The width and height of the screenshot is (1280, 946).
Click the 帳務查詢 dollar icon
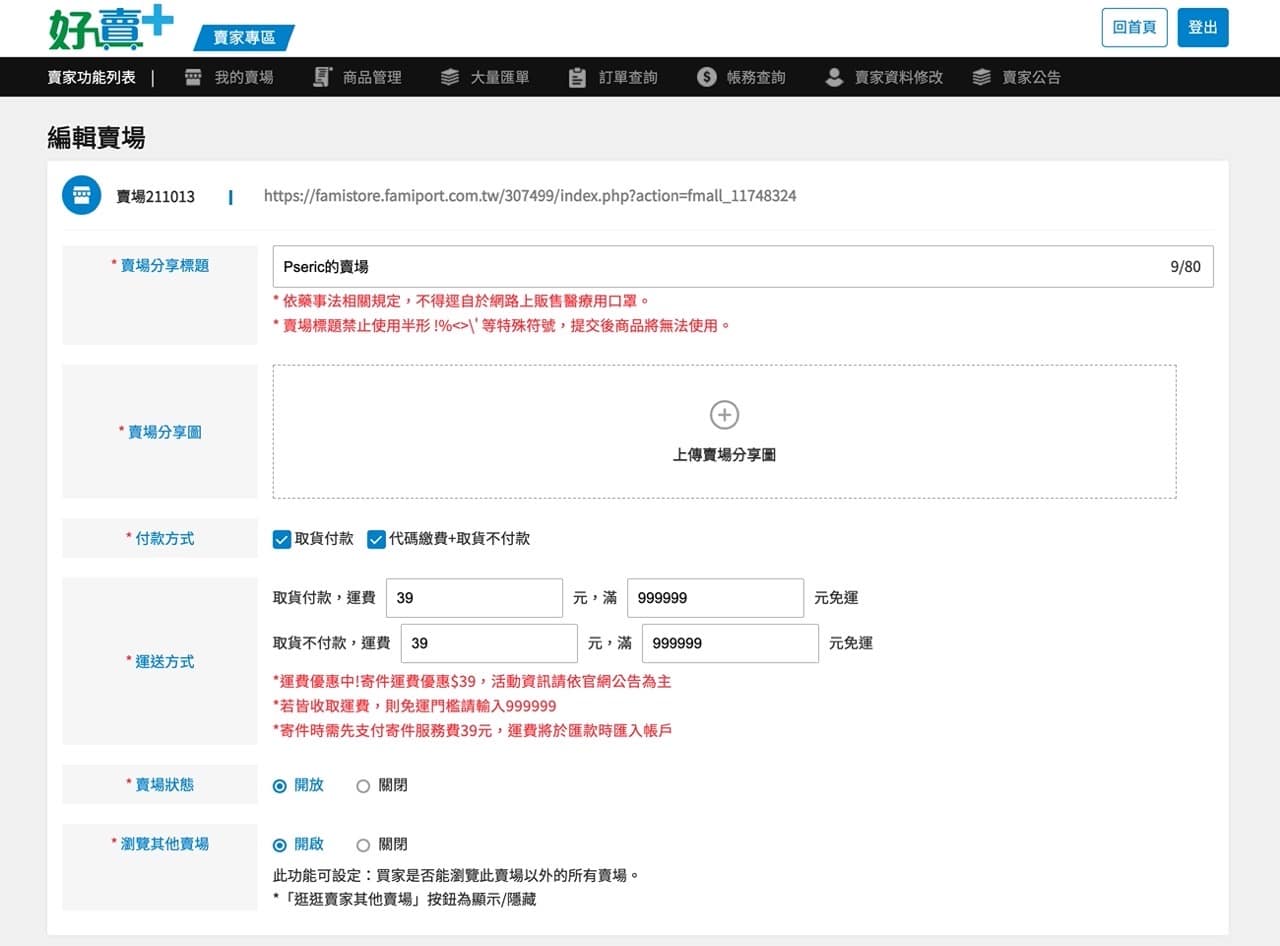pyautogui.click(x=707, y=77)
